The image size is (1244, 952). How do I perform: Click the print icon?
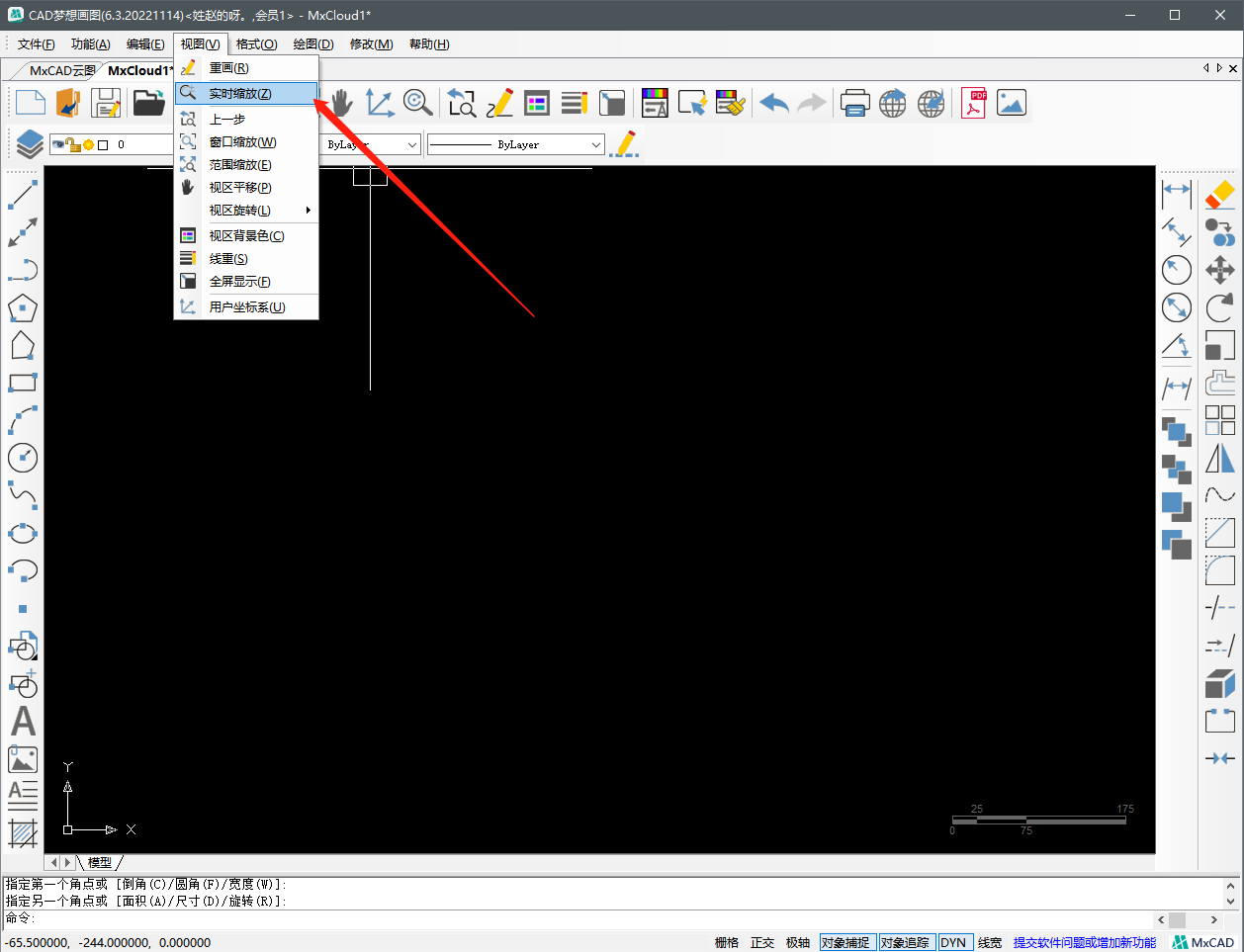[x=854, y=103]
